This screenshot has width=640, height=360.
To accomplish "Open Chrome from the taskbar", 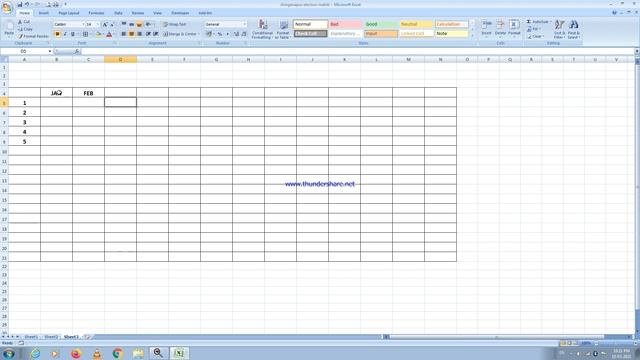I will coord(118,353).
